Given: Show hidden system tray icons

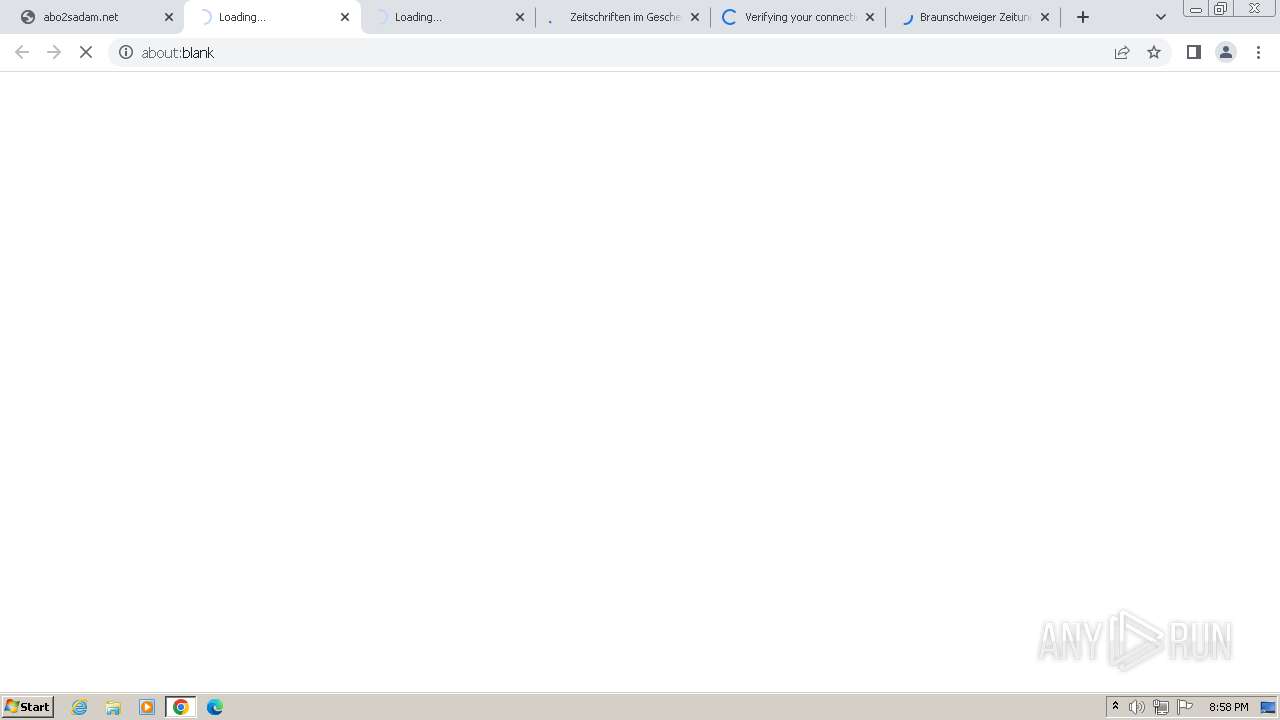Looking at the screenshot, I should click(1115, 707).
